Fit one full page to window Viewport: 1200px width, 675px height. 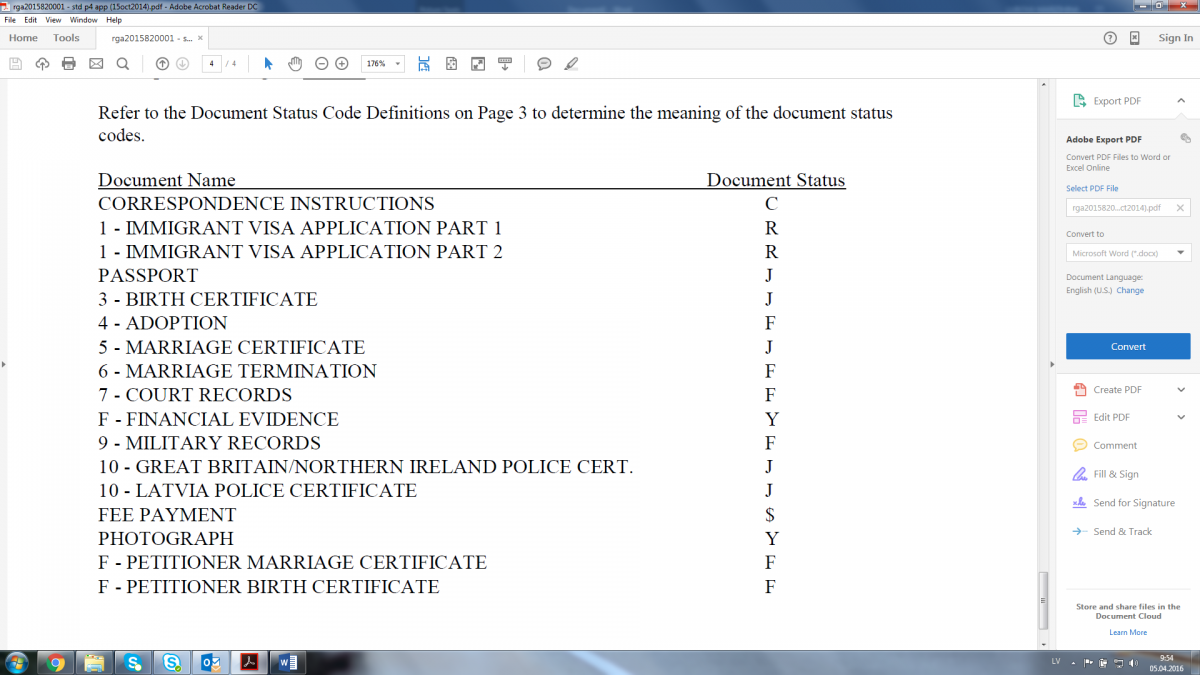pos(451,64)
